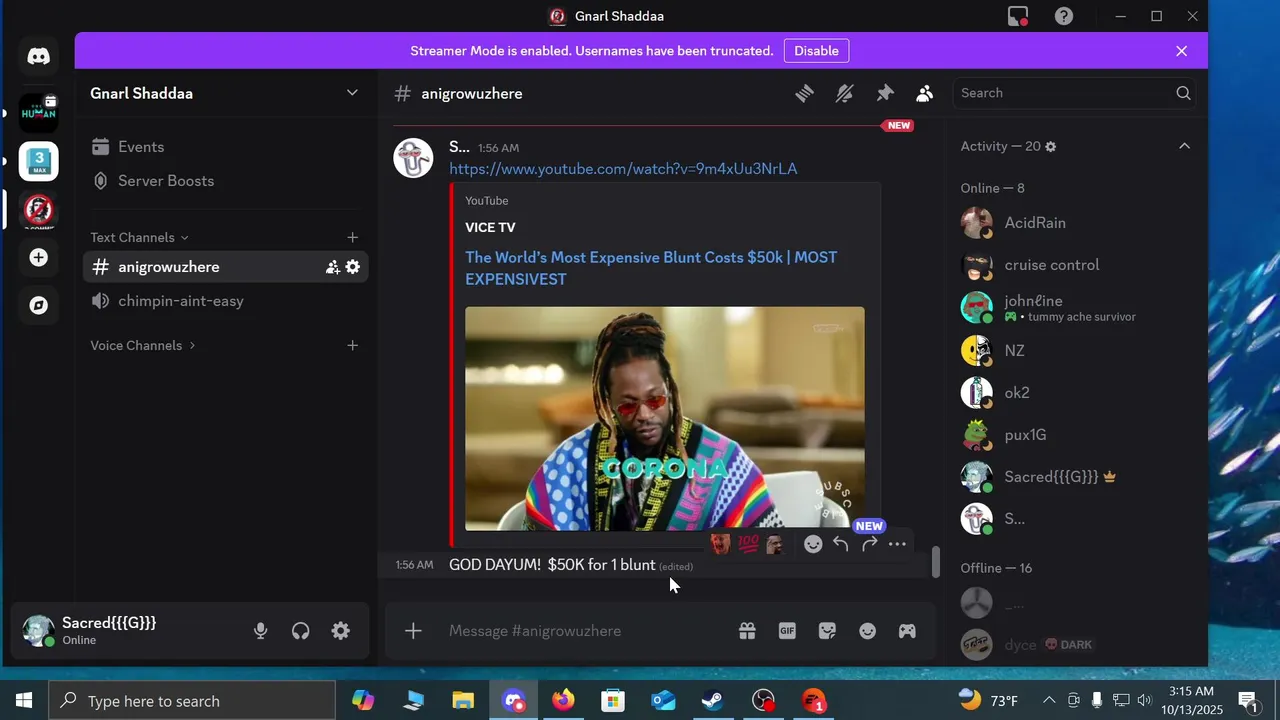1280x720 pixels.
Task: Toggle the member list icon
Action: click(925, 93)
